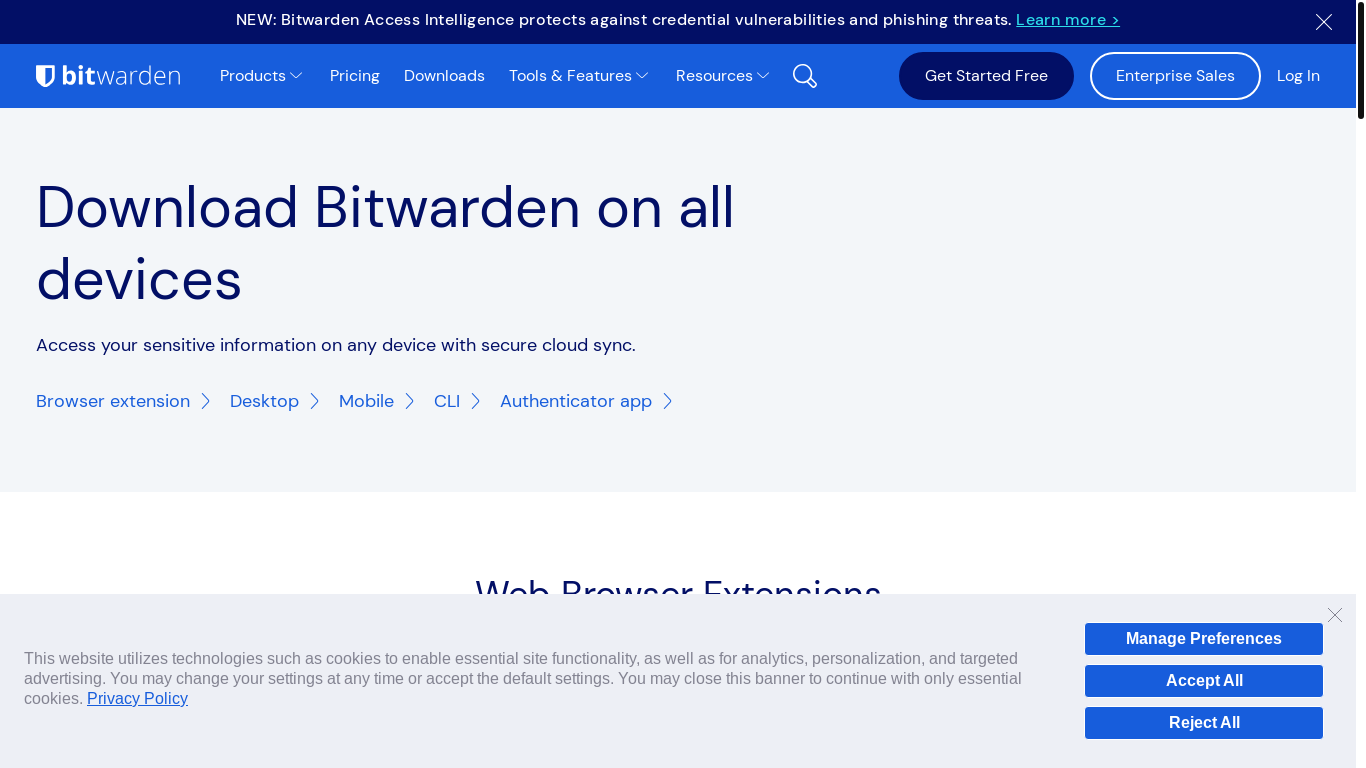Screen dimensions: 1366x768
Task: Follow the Learn more link in banner
Action: [1068, 20]
